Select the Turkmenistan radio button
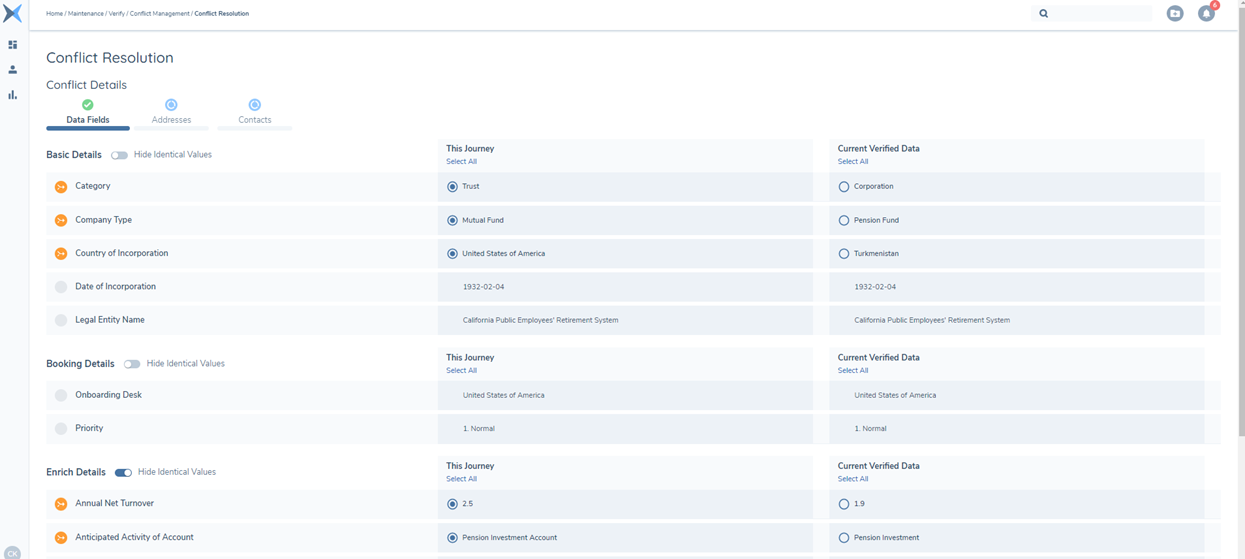 tap(844, 254)
